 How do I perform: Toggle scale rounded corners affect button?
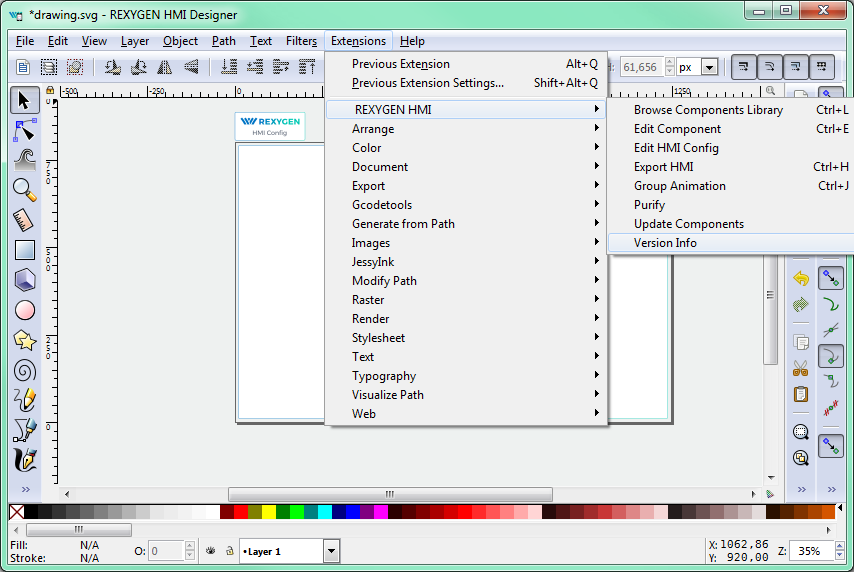(x=770, y=68)
